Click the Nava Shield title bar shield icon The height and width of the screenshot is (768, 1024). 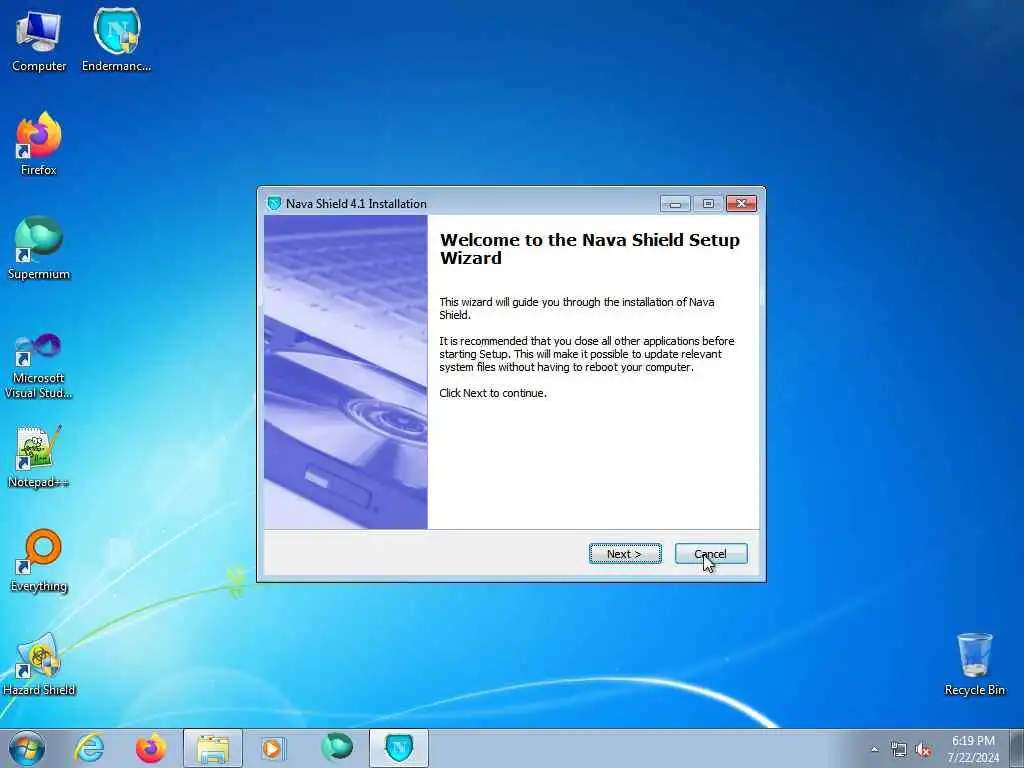(274, 203)
